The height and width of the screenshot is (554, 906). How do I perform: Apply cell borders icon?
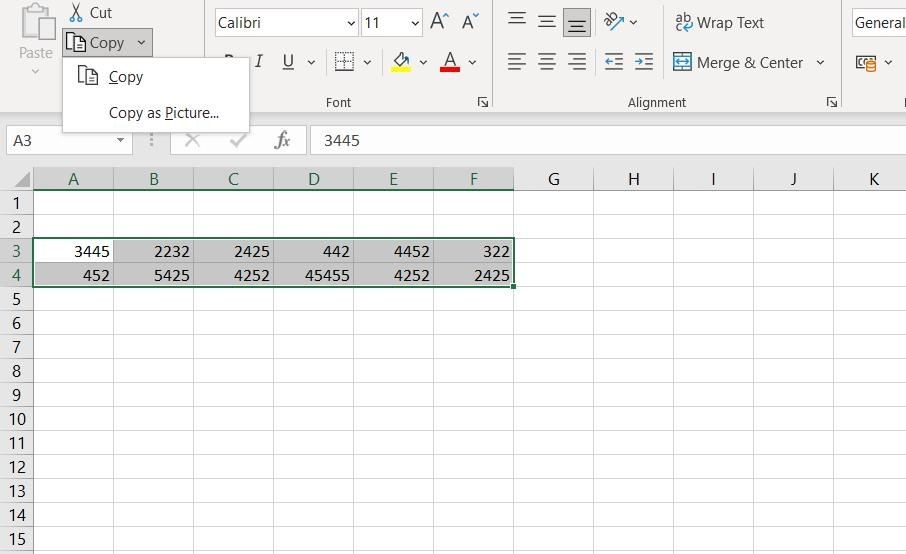[x=344, y=61]
